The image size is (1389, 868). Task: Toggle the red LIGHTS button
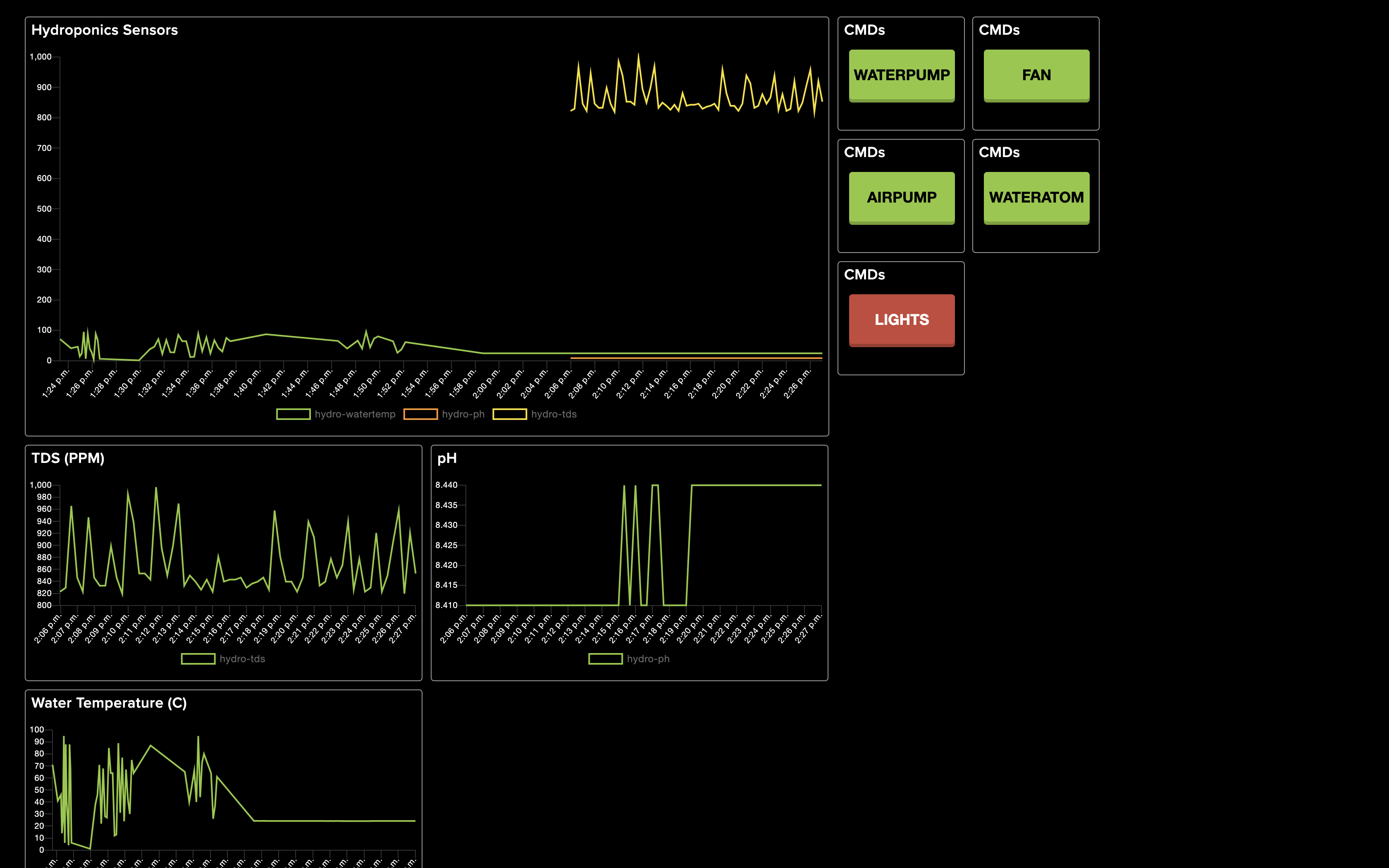click(901, 320)
